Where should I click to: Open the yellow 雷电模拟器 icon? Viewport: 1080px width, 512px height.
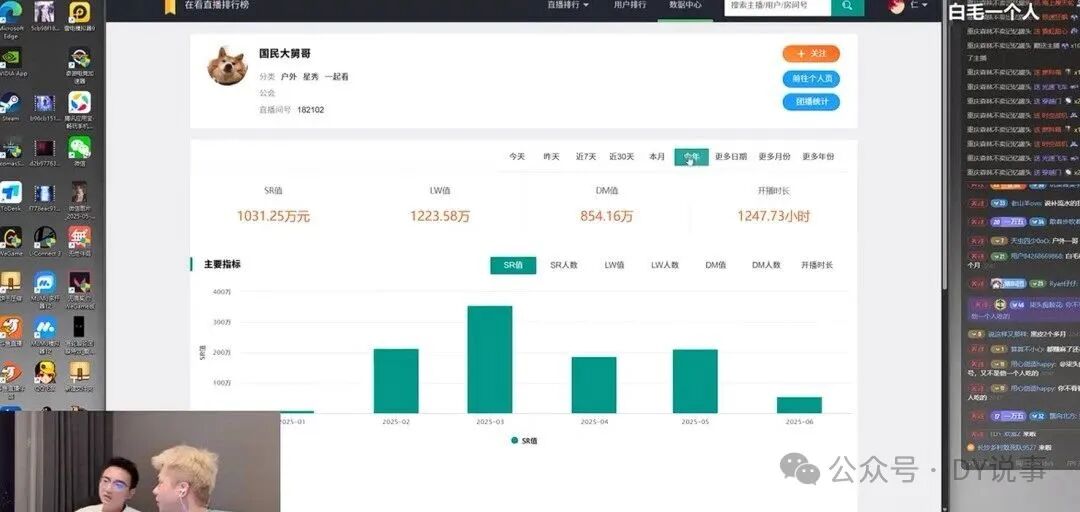[x=79, y=12]
